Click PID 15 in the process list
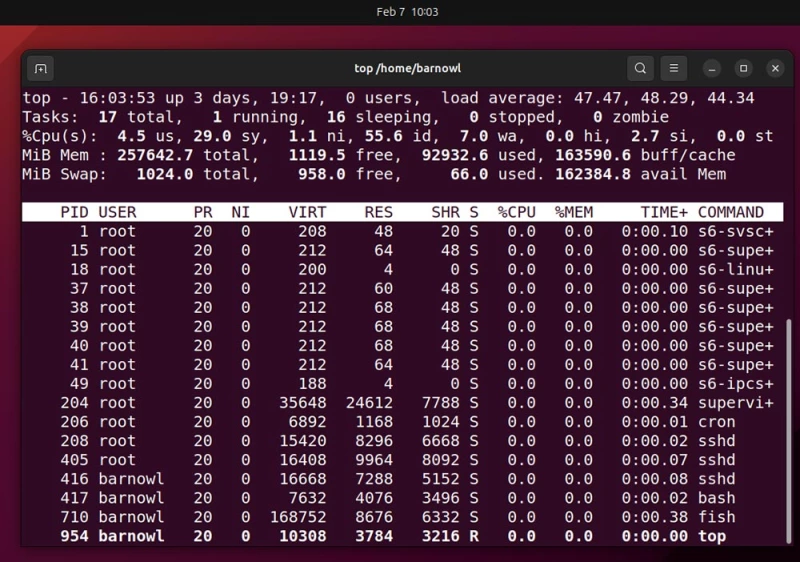The height and width of the screenshot is (562, 800). [79, 250]
